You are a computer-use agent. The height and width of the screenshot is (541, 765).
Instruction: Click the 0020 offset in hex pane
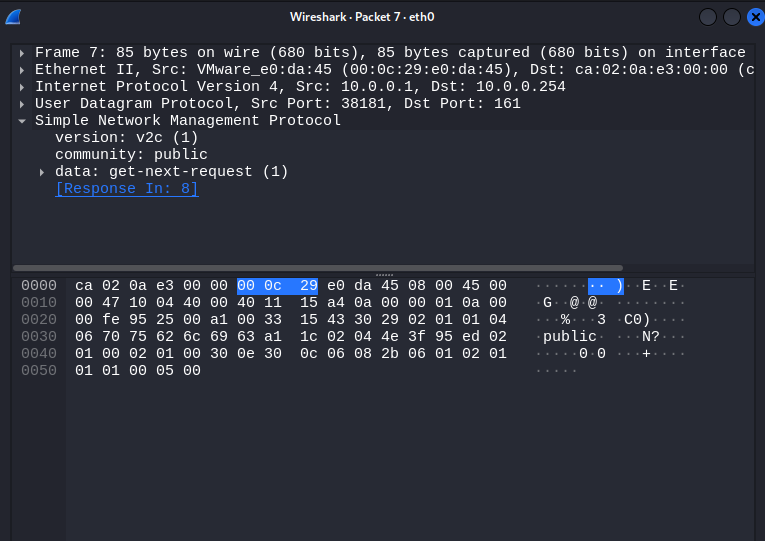39,320
